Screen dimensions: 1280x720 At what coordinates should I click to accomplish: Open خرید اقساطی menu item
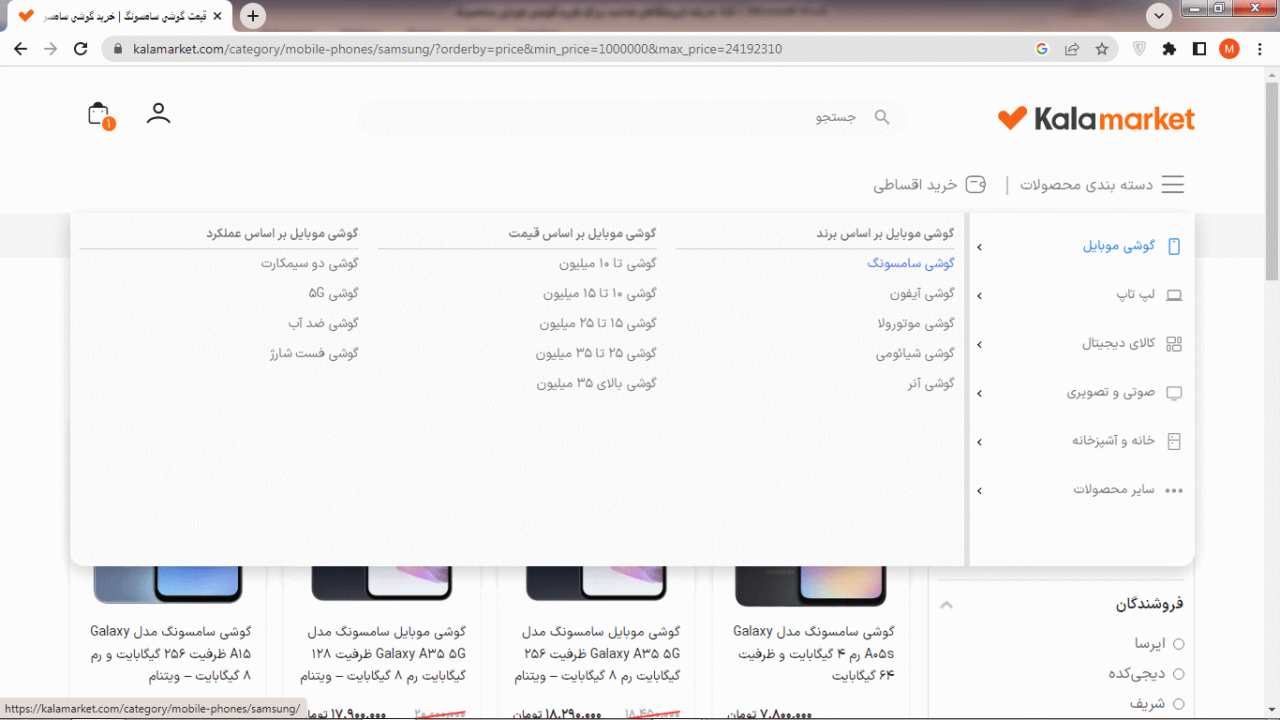pyautogui.click(x=915, y=185)
